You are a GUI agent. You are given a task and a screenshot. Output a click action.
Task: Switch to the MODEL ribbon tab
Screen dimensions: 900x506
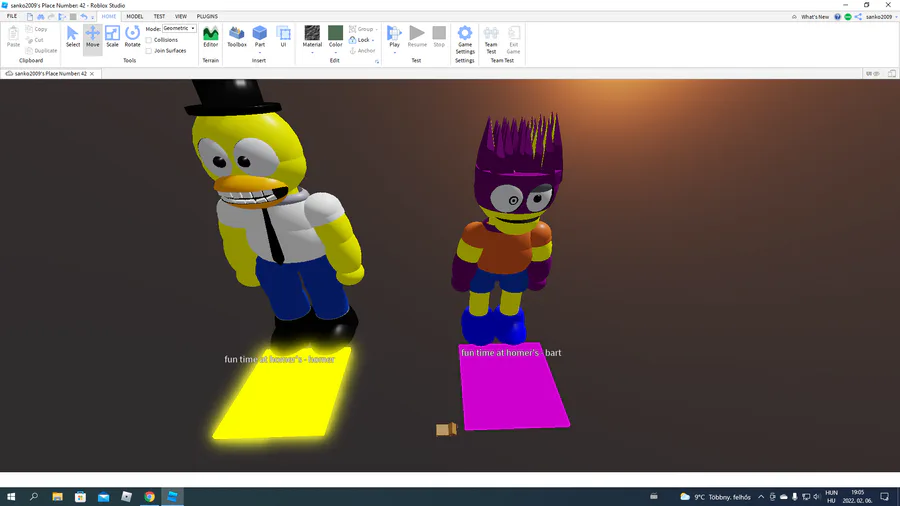134,17
